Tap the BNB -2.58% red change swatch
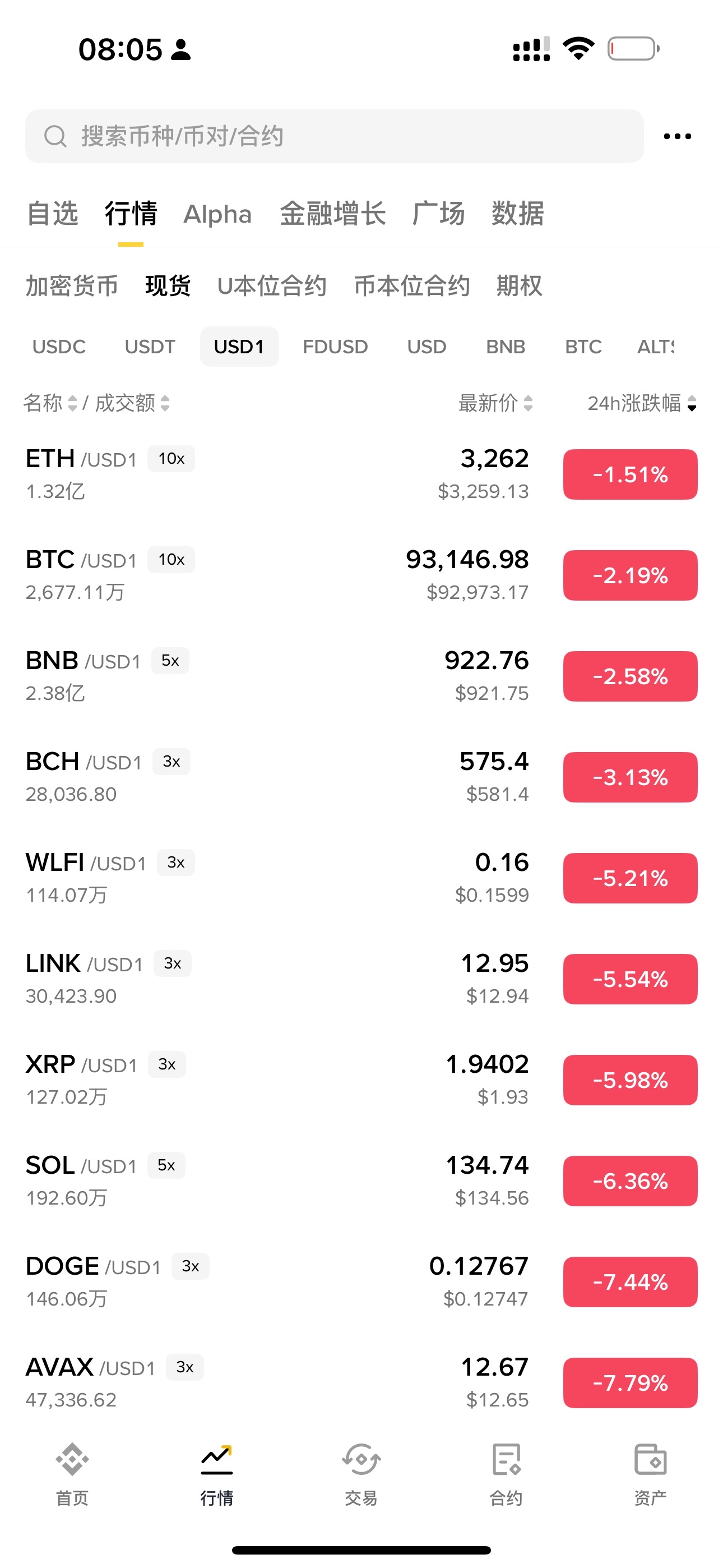The height and width of the screenshot is (1568, 723). 630,677
